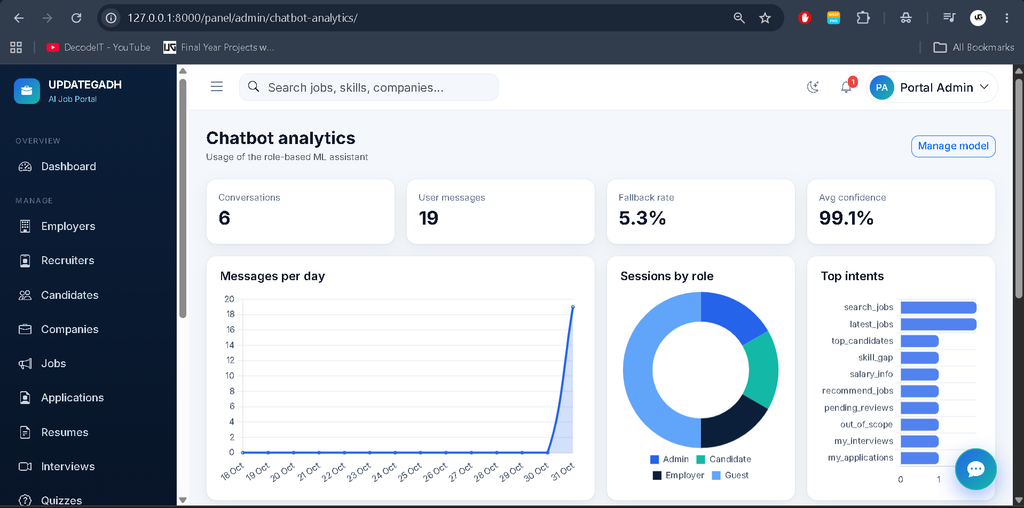
Task: Toggle dark mode with the moon icon
Action: tap(813, 87)
